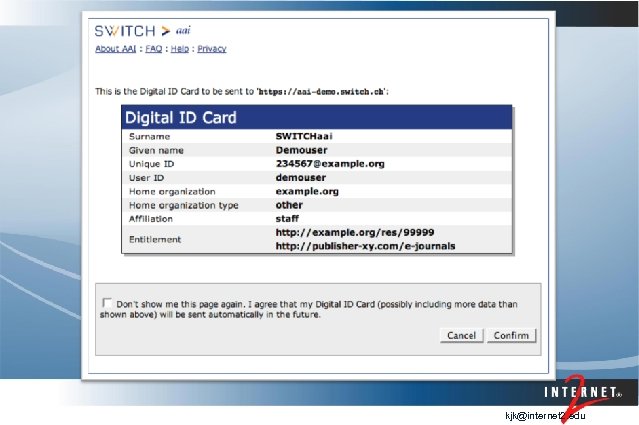Open the About AAI link
This screenshot has height=425, width=639.
pos(115,49)
